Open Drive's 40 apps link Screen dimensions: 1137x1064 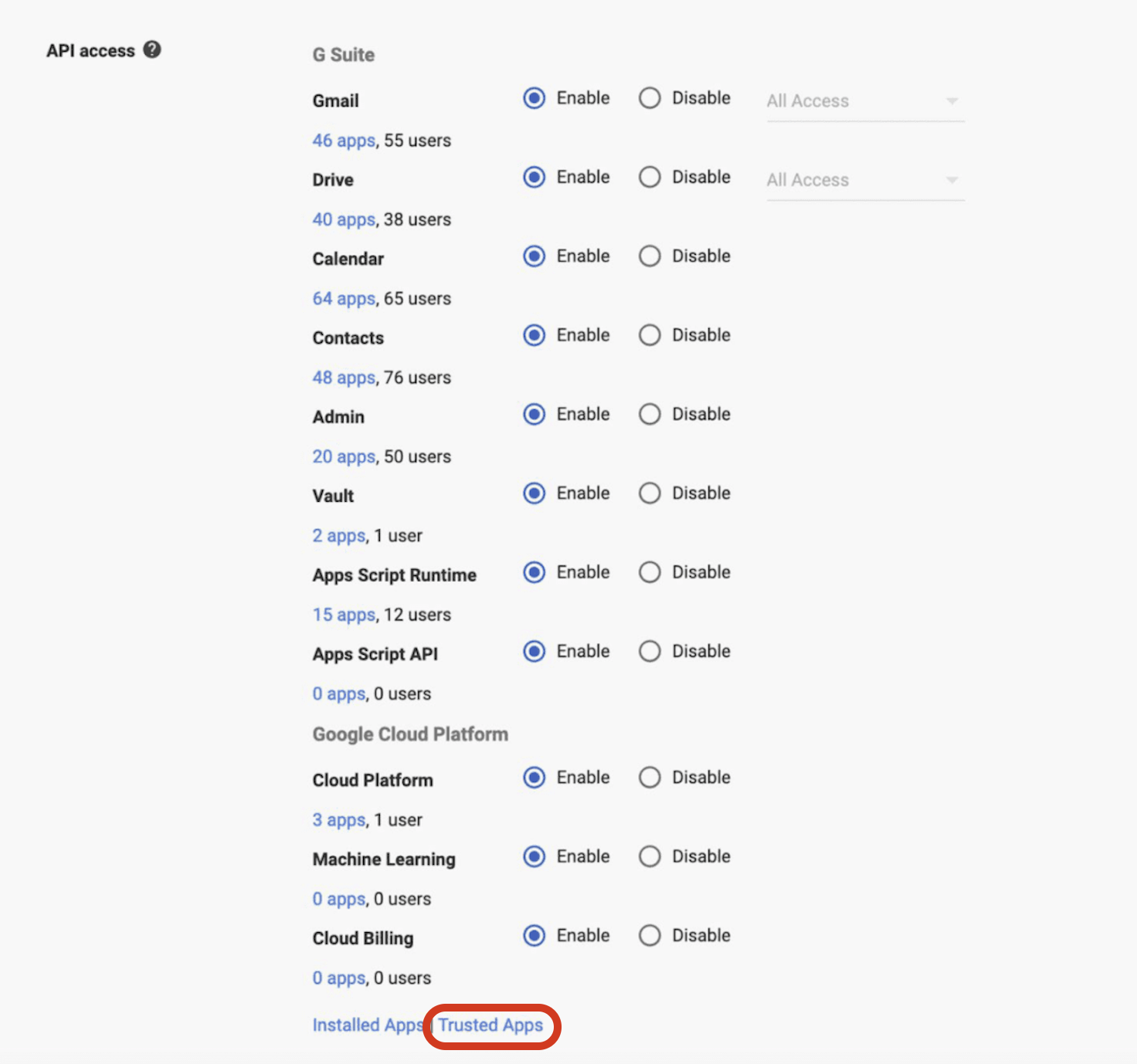tap(344, 219)
